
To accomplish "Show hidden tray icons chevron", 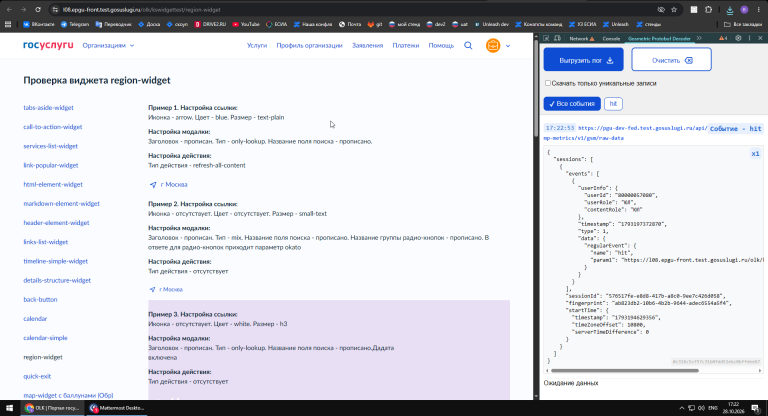I will (681, 408).
